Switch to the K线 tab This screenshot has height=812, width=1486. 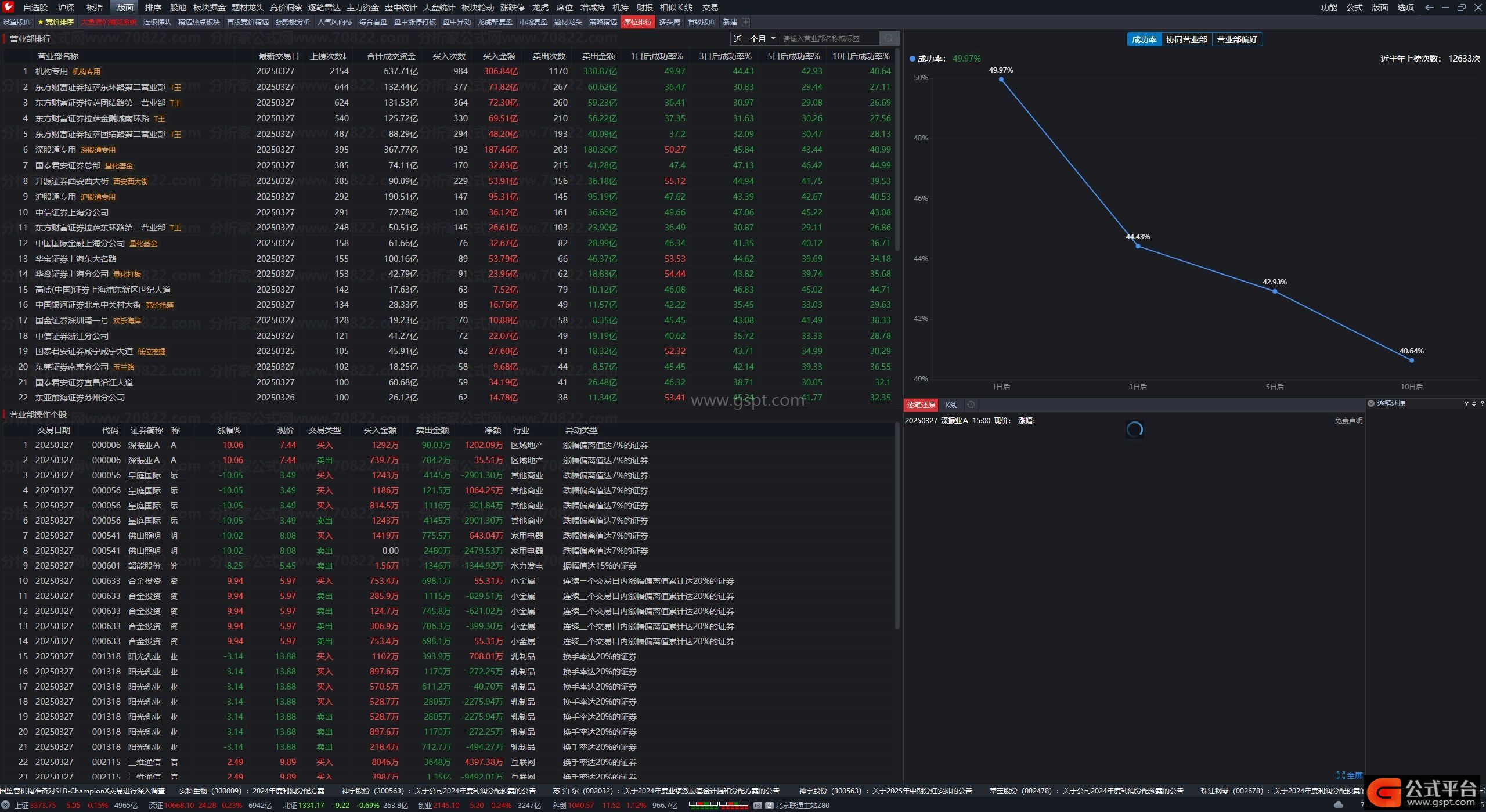(951, 405)
